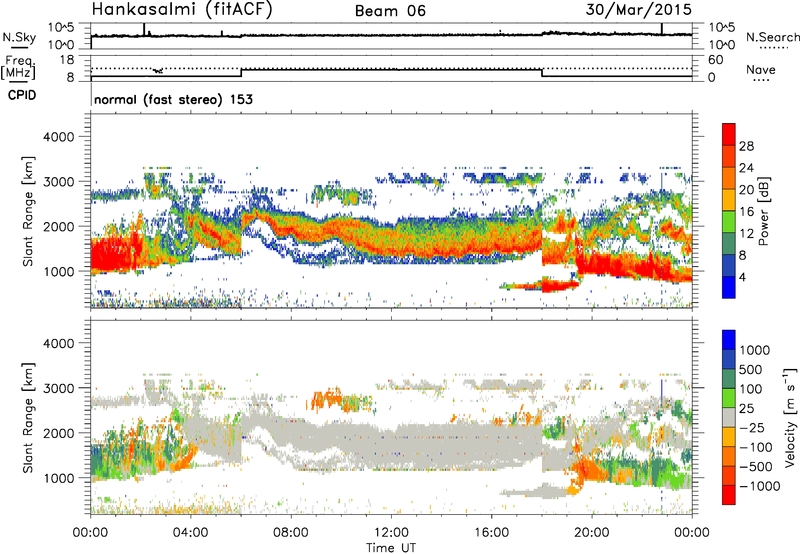Click the '08:00' time axis label
Image resolution: width=800 pixels, height=554 pixels.
pos(290,533)
